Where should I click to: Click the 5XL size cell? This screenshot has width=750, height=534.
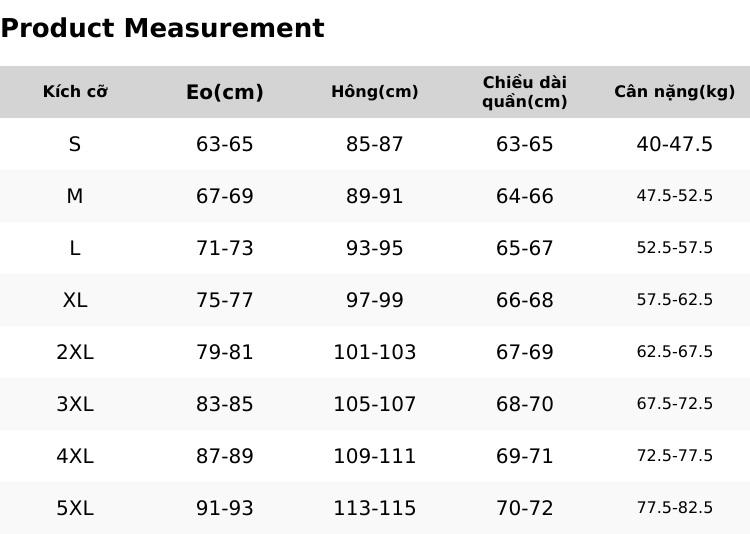click(75, 508)
